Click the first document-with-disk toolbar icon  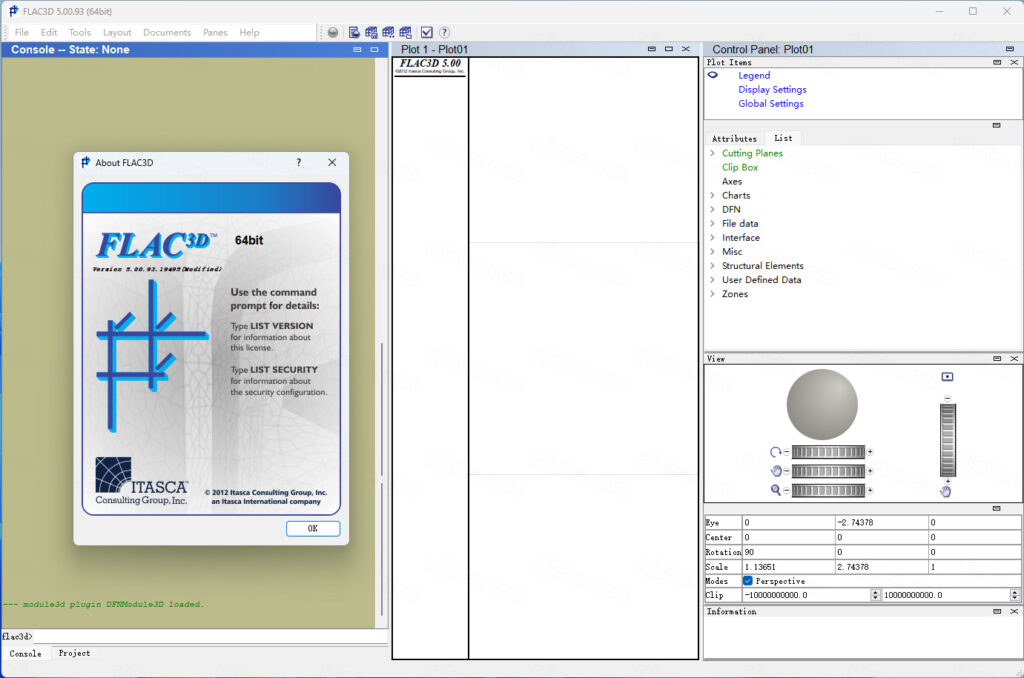[354, 32]
